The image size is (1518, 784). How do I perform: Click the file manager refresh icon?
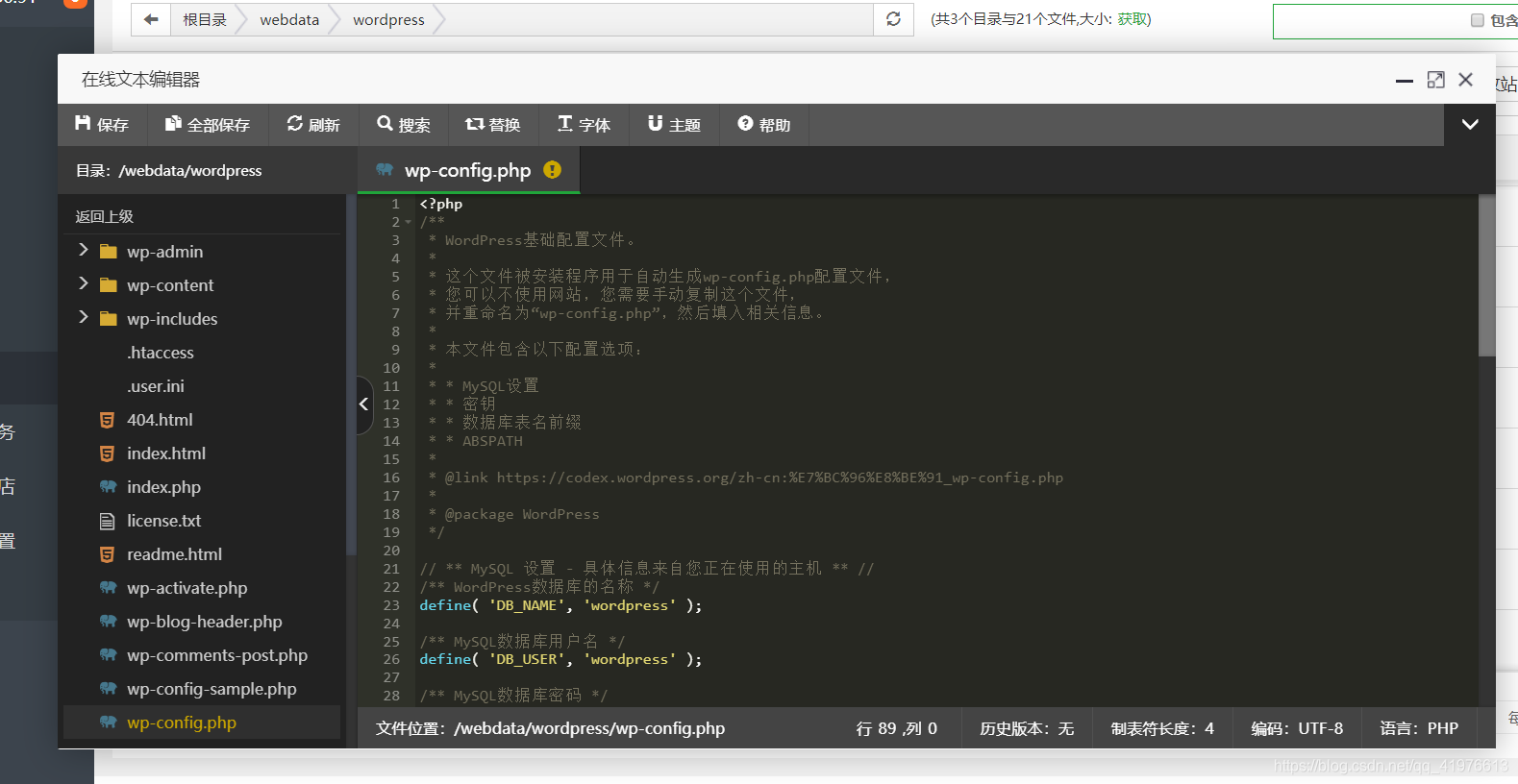893,19
